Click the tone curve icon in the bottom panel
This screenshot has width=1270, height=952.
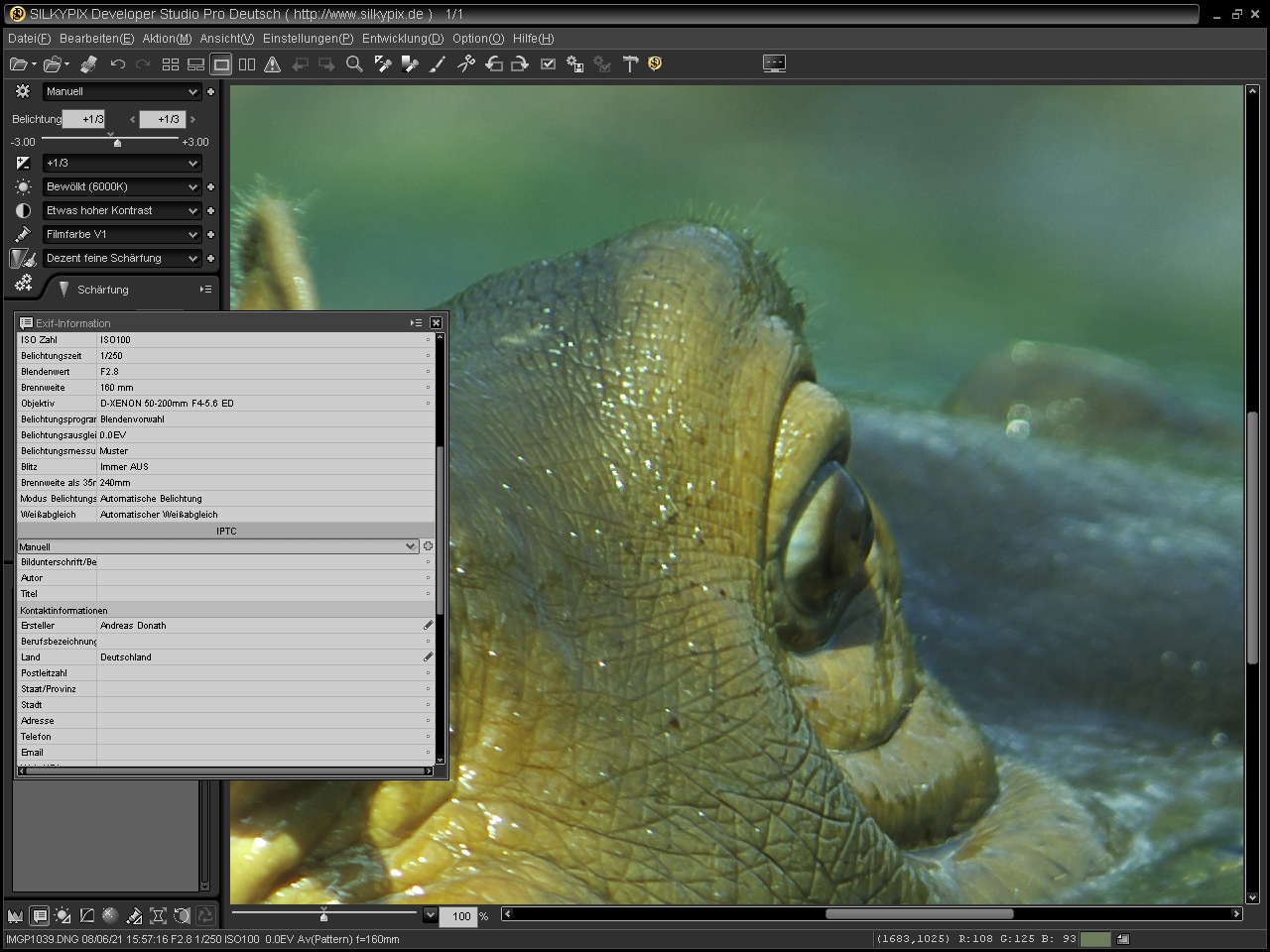[x=87, y=915]
